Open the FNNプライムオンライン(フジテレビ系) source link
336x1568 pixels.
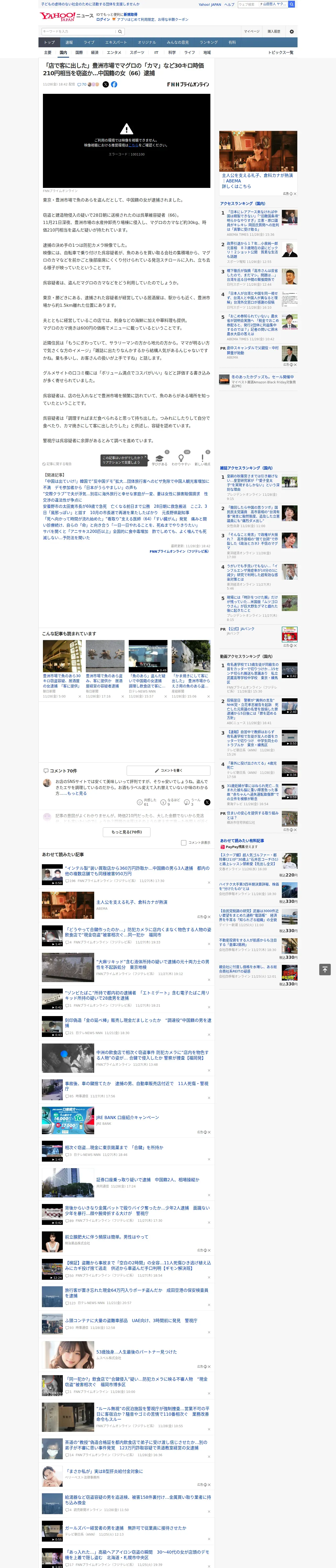coord(179,551)
